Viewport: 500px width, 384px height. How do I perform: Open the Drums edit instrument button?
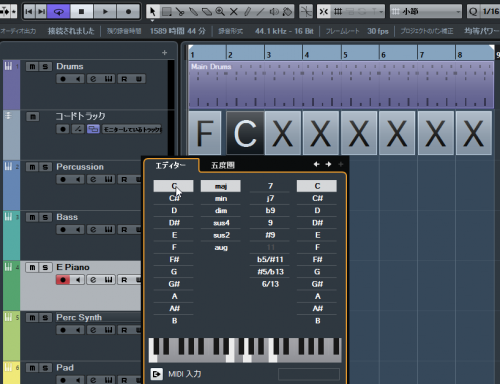tap(108, 79)
